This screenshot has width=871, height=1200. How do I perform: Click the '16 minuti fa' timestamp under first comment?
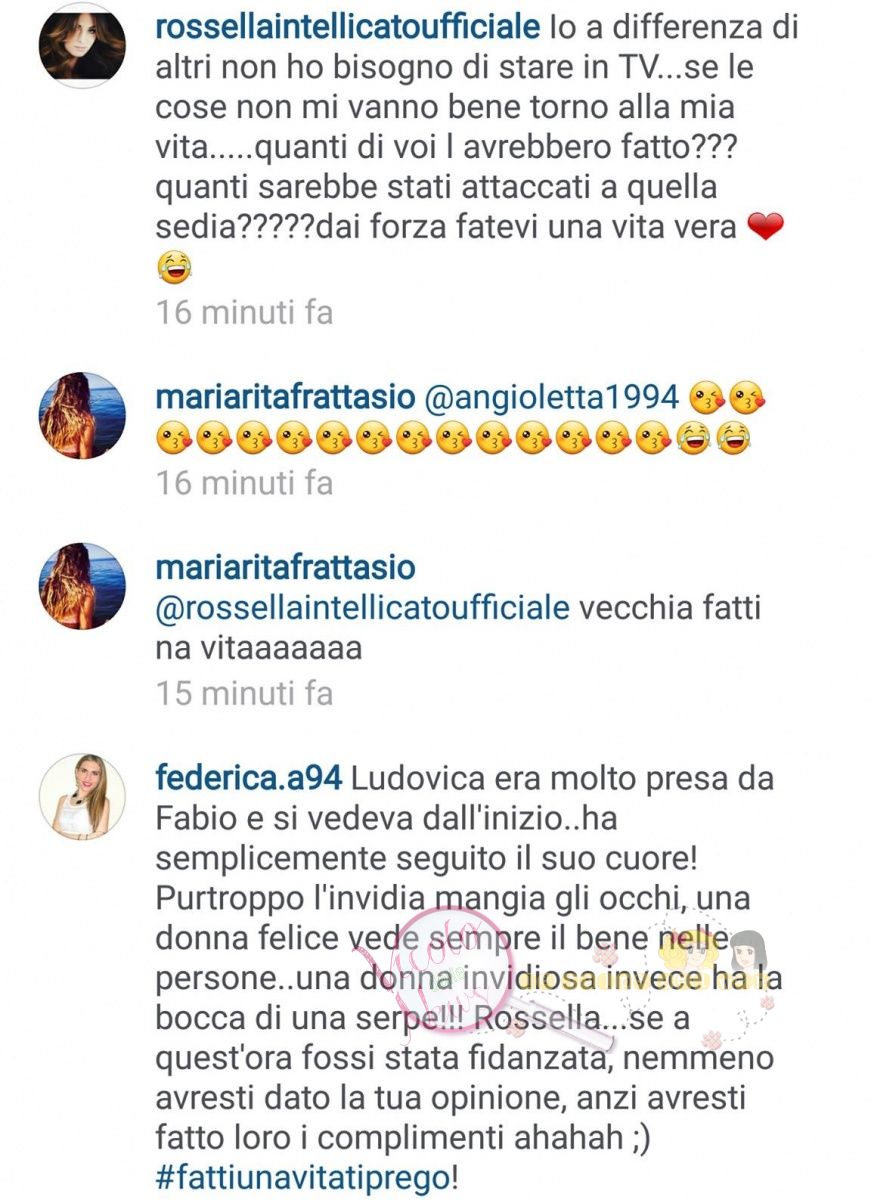coord(245,313)
